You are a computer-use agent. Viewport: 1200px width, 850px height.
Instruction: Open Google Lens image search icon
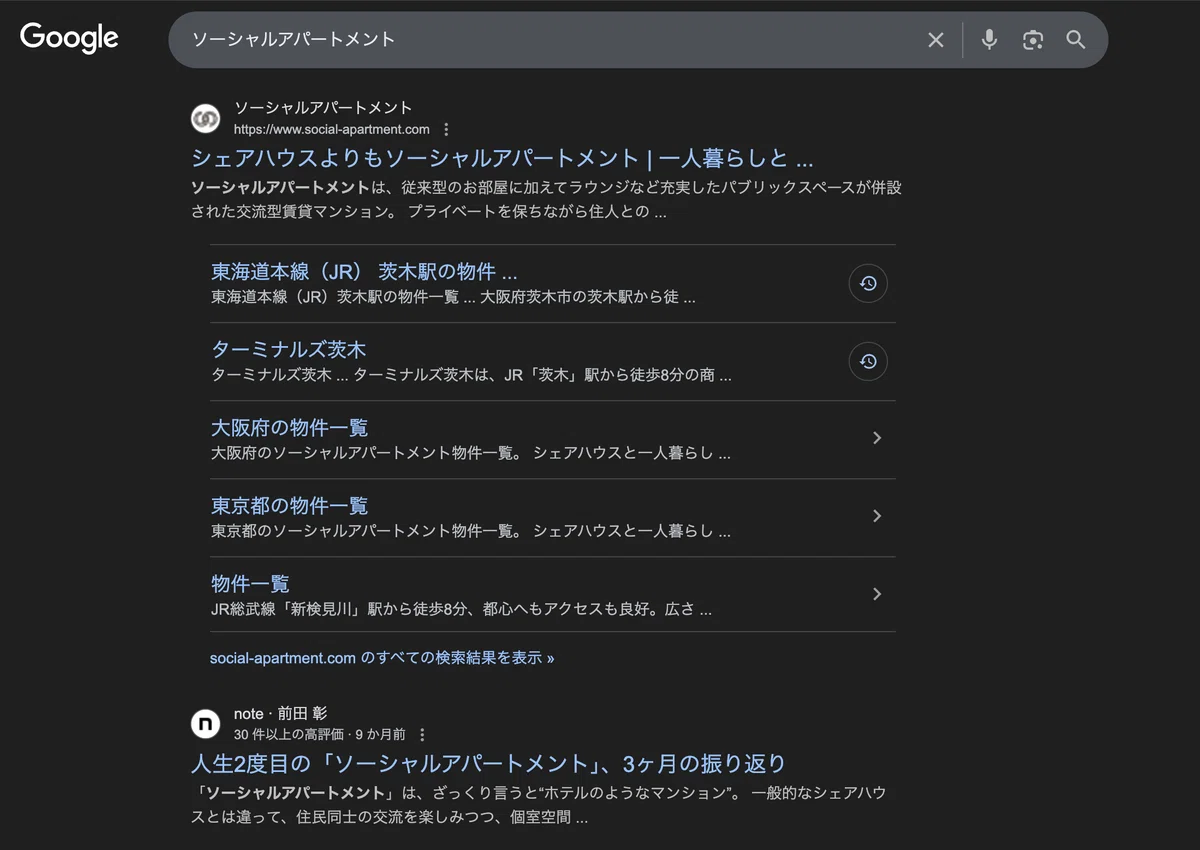1033,40
